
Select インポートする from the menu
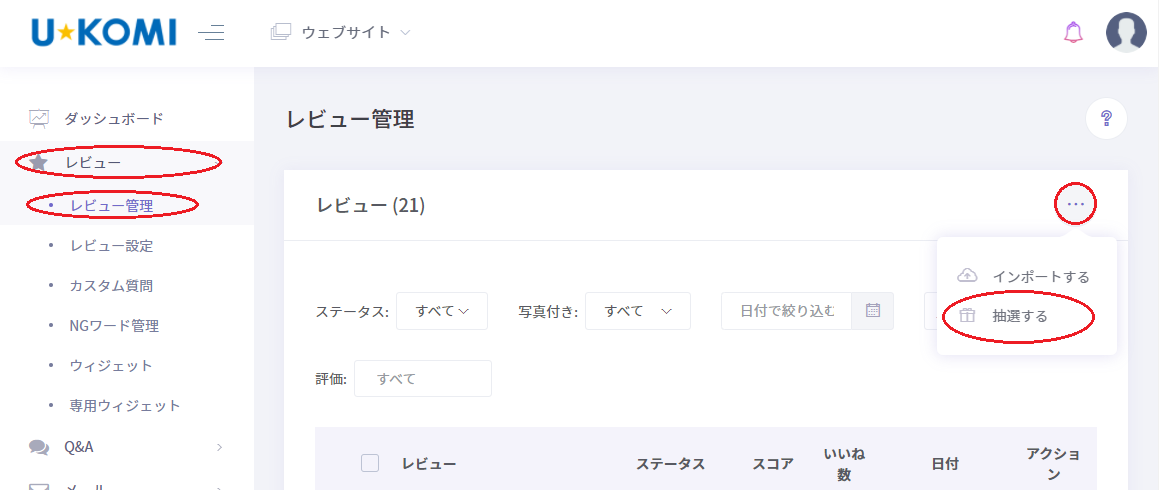(1040, 276)
